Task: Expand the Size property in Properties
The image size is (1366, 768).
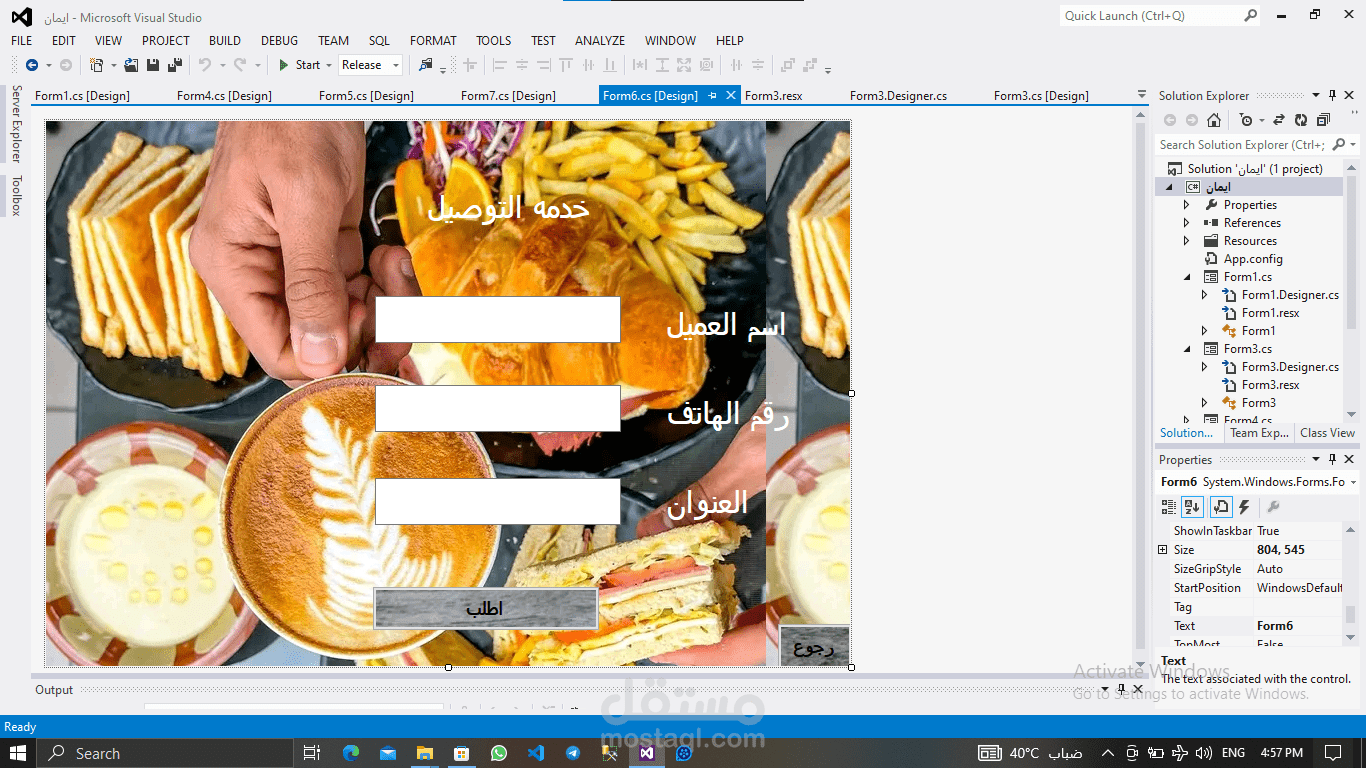Action: [x=1162, y=550]
